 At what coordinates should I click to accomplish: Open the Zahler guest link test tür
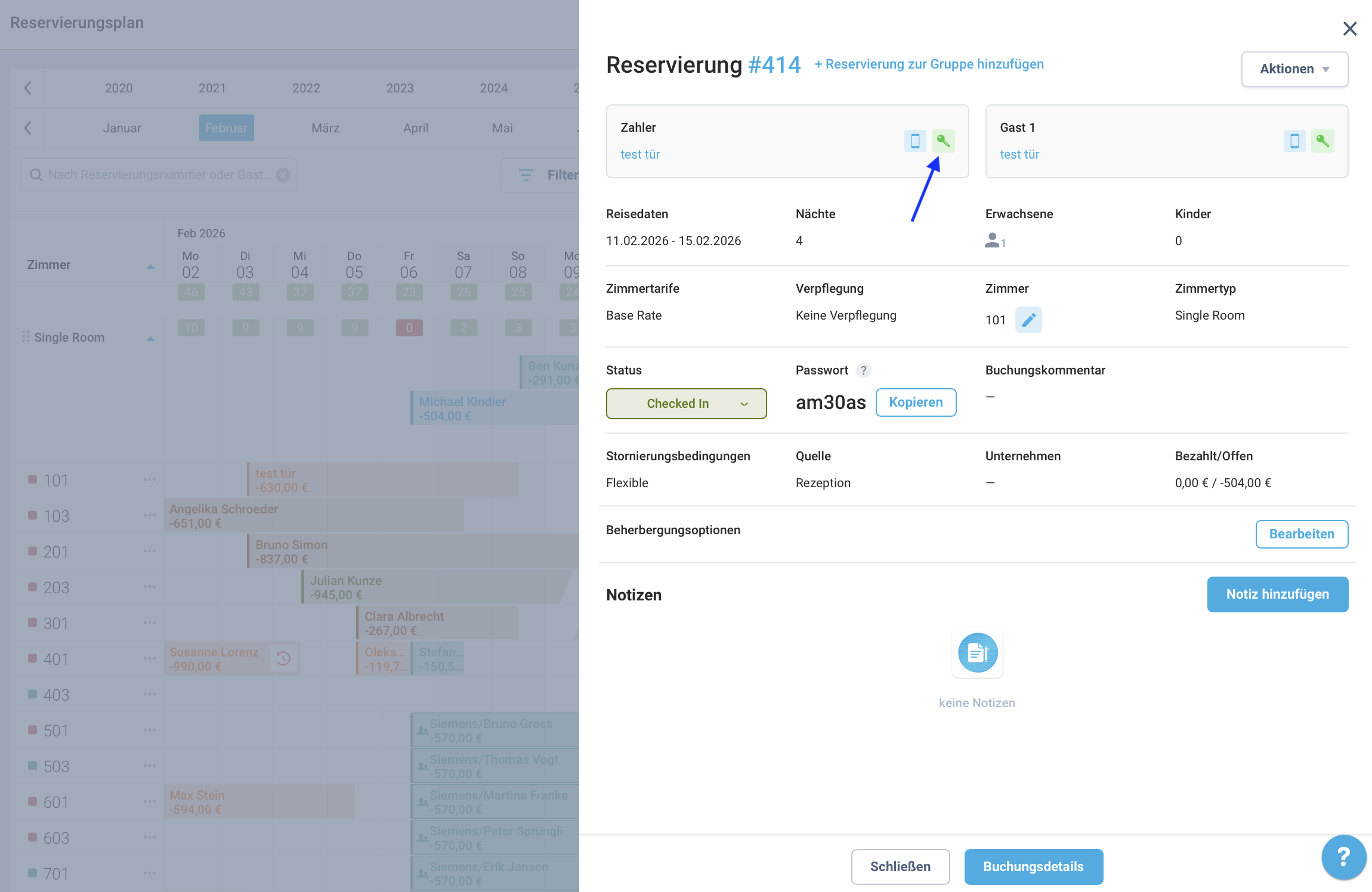click(640, 154)
